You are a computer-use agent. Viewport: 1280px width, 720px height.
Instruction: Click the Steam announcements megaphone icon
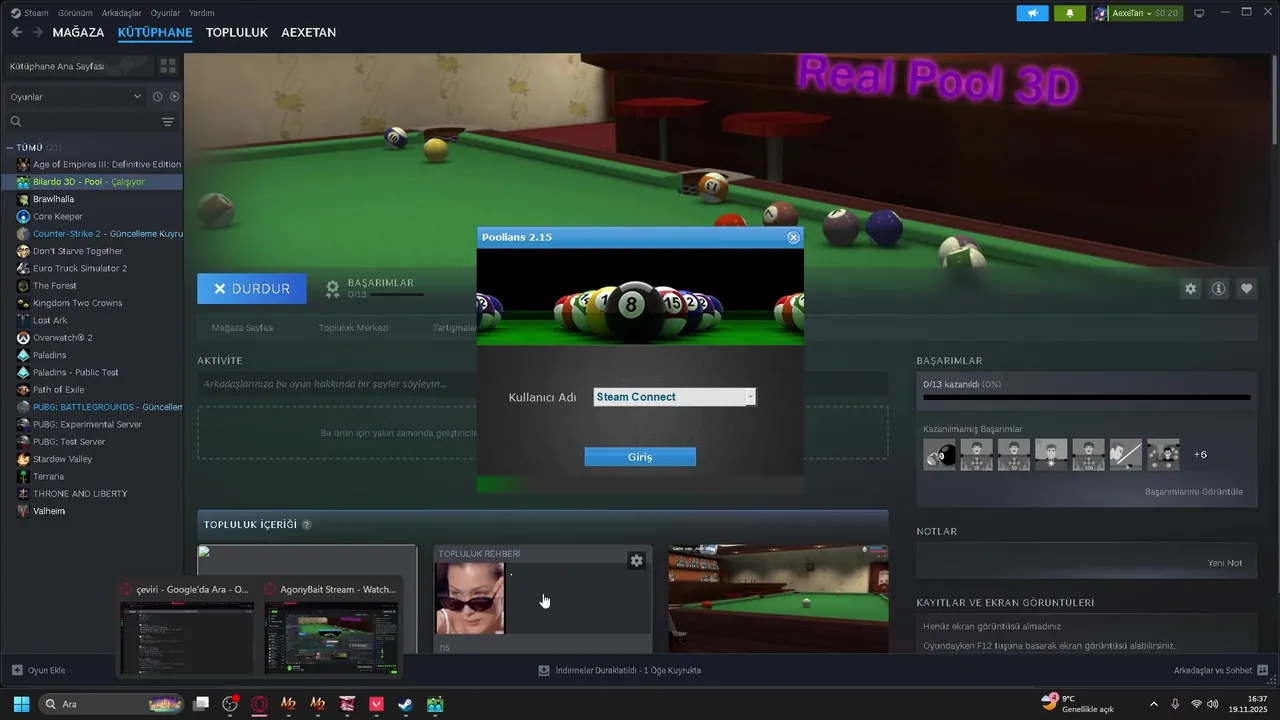pos(1032,13)
